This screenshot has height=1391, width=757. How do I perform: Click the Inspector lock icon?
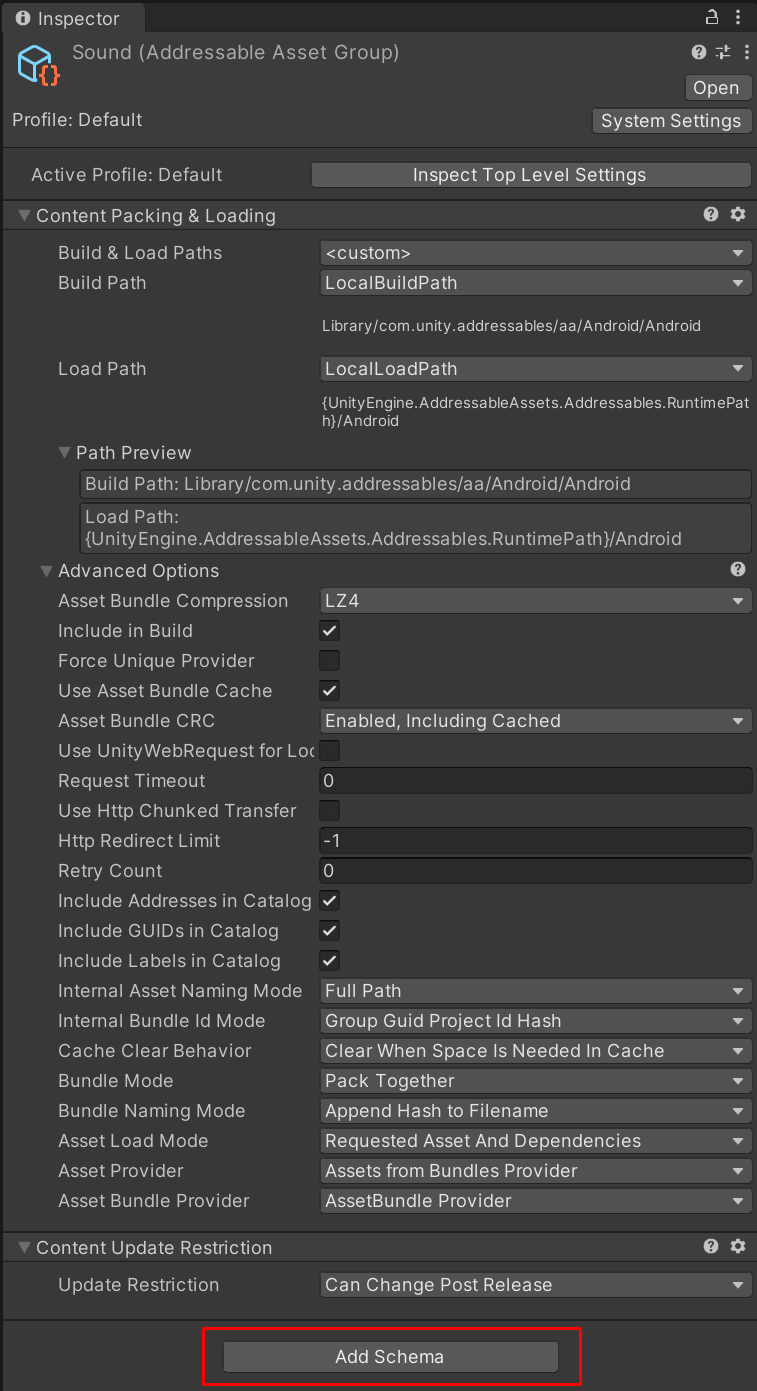[x=712, y=17]
